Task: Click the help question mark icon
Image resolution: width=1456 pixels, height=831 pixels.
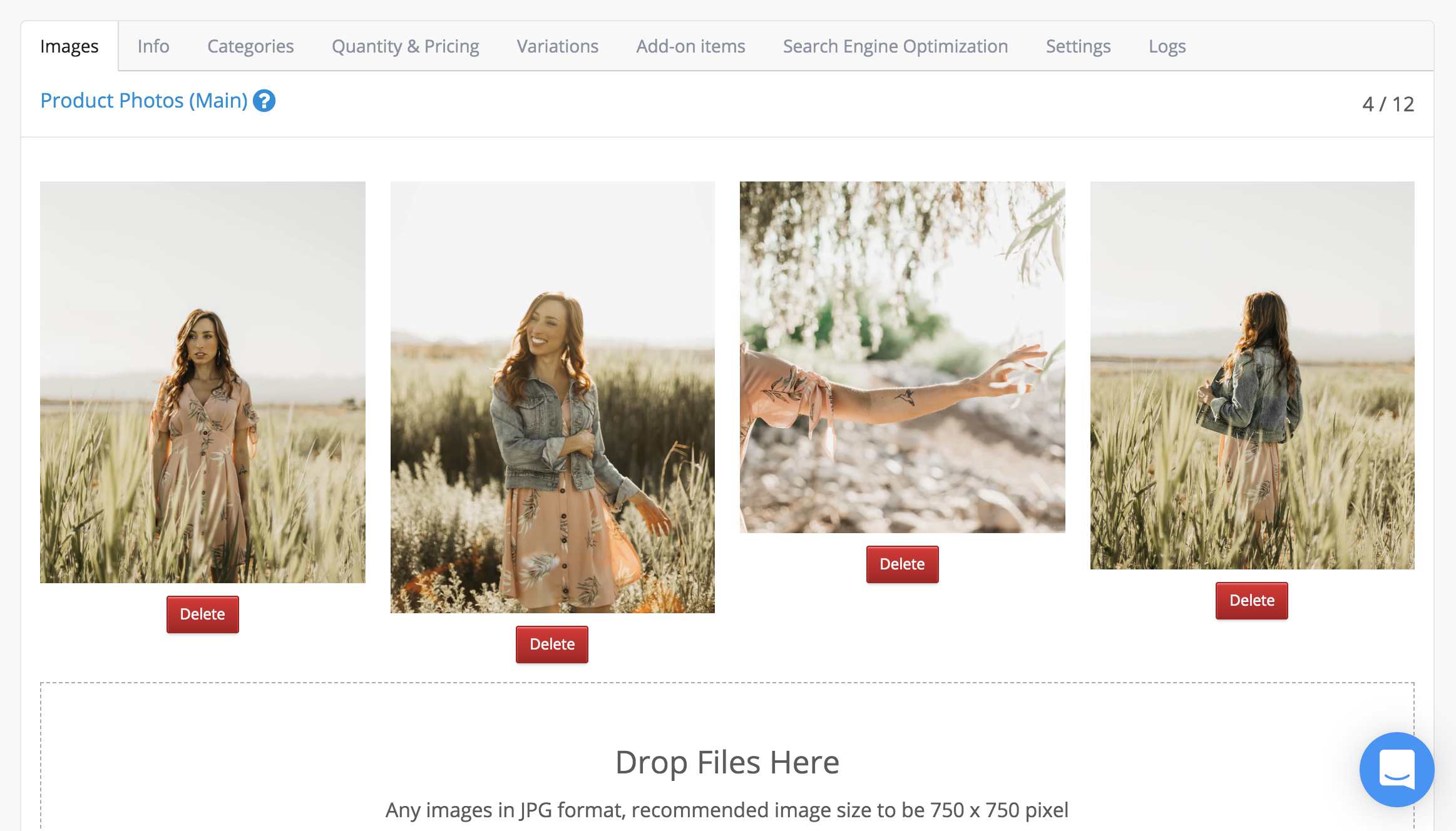Action: tap(264, 101)
